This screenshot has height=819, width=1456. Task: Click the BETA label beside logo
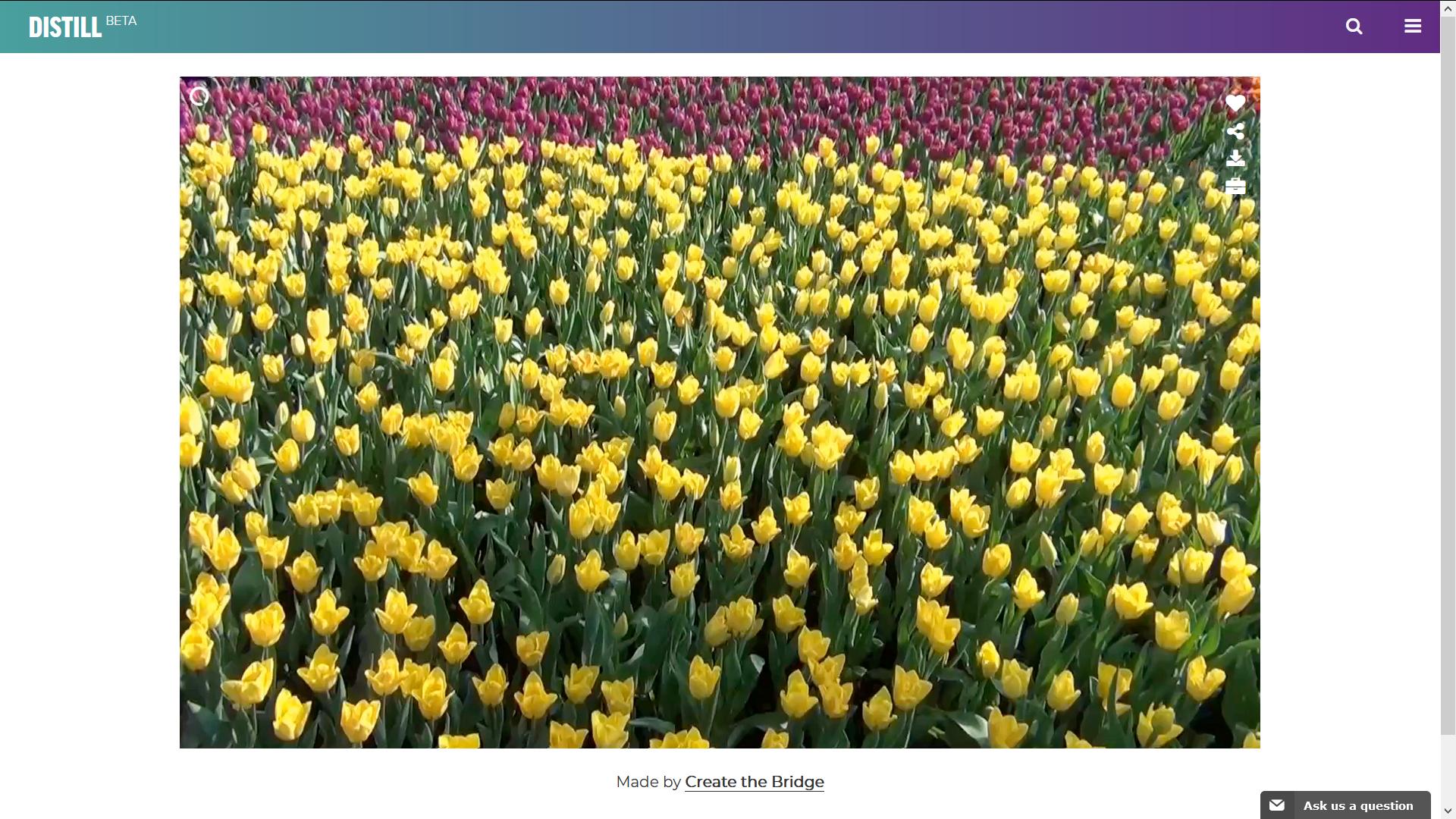click(121, 21)
